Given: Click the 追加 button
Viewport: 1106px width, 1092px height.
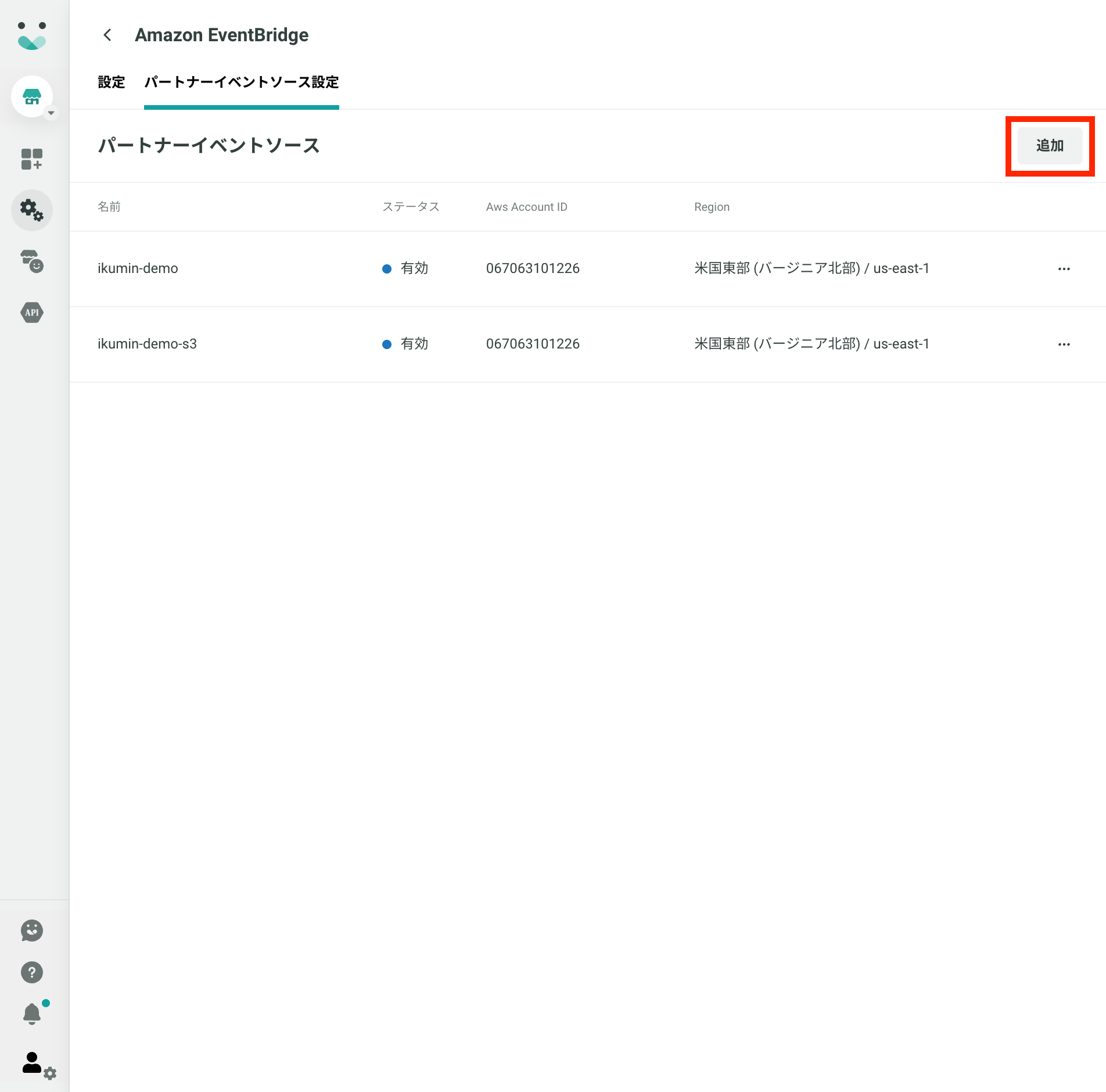Looking at the screenshot, I should [1050, 146].
